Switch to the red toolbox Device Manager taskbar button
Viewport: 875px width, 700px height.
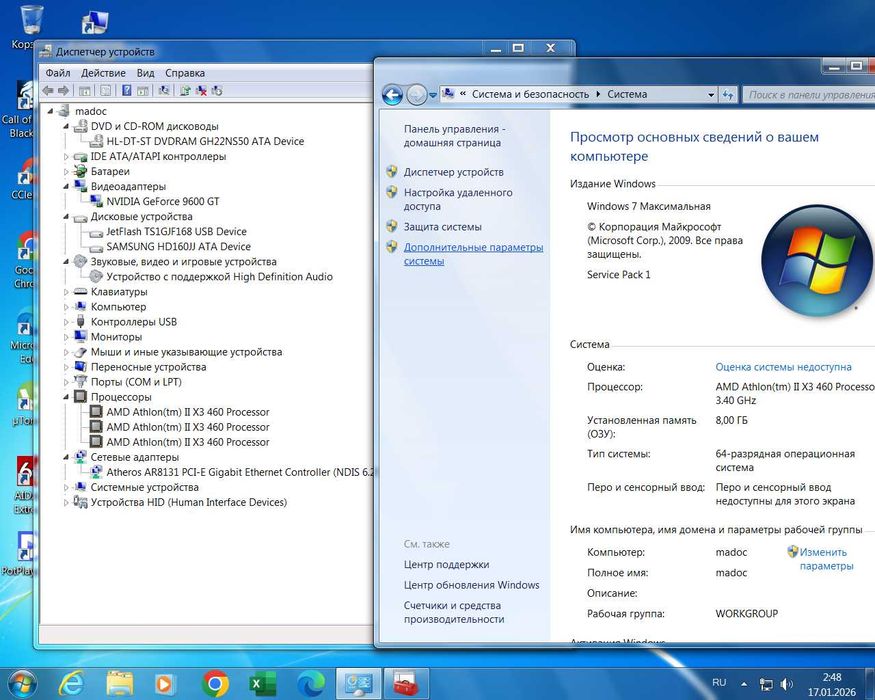click(406, 684)
